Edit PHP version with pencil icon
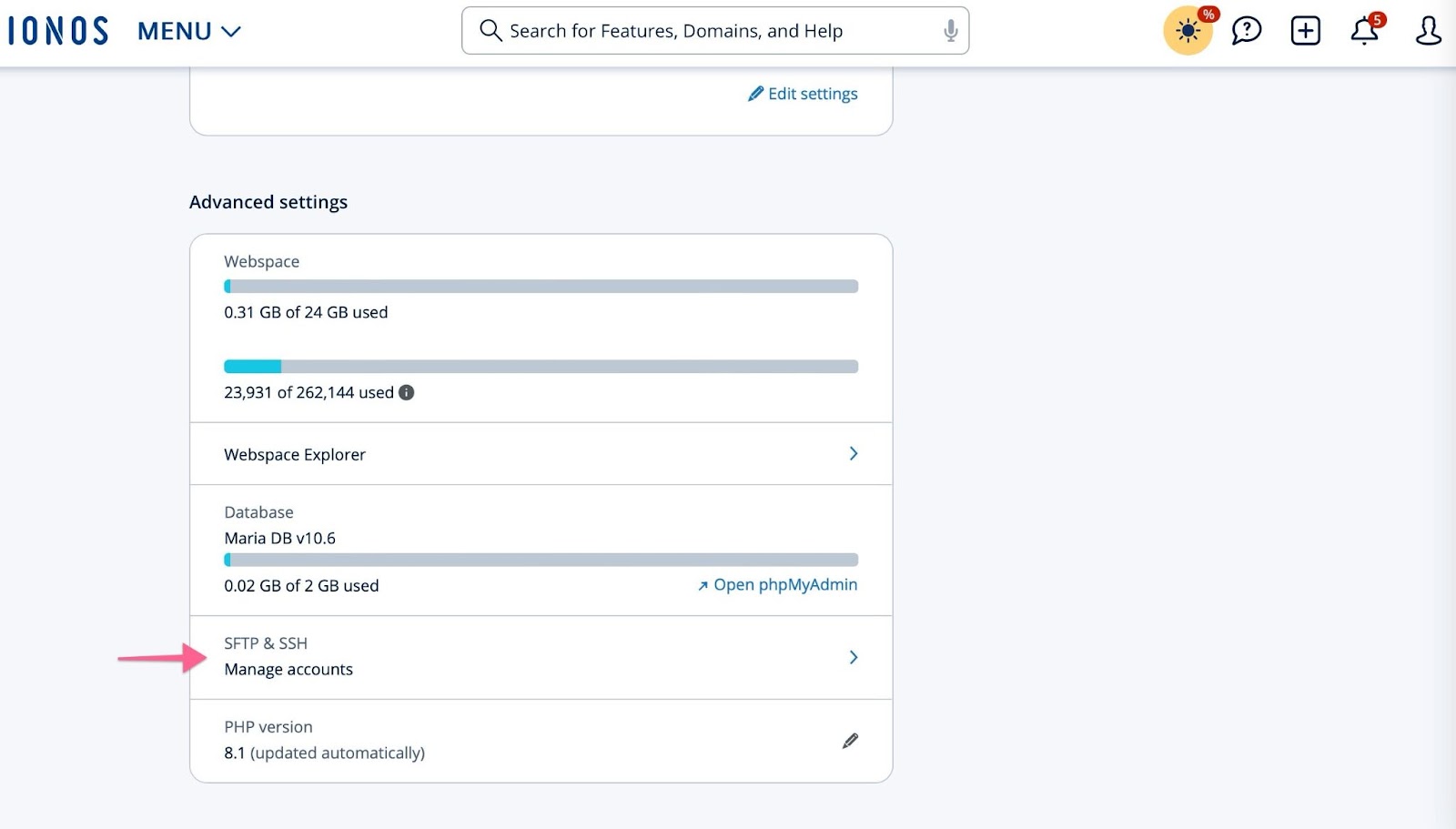Screen dimensions: 1456x829 tap(850, 741)
